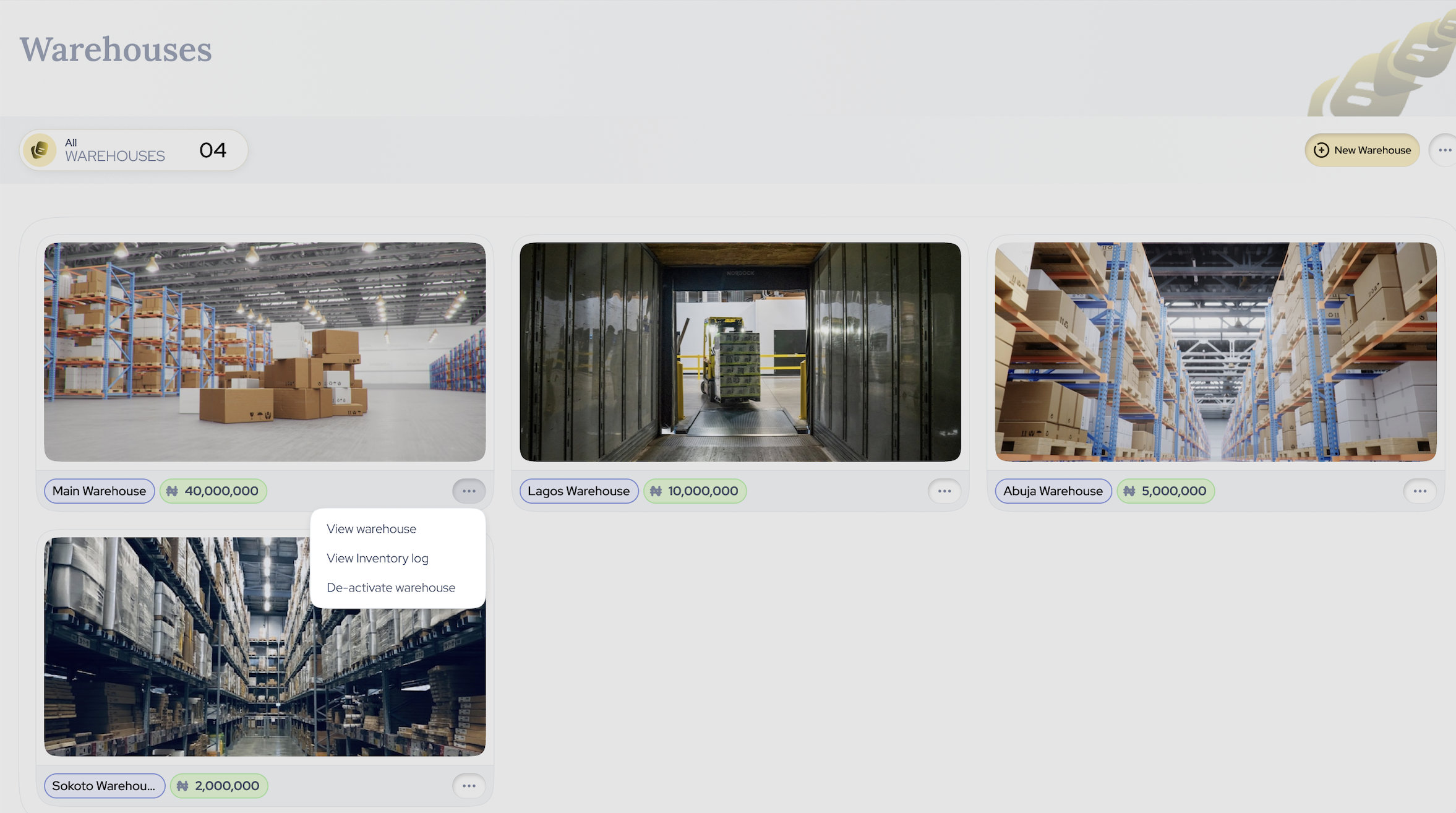The width and height of the screenshot is (1456, 813).
Task: Click the Main Warehouse name tag
Action: pos(99,491)
